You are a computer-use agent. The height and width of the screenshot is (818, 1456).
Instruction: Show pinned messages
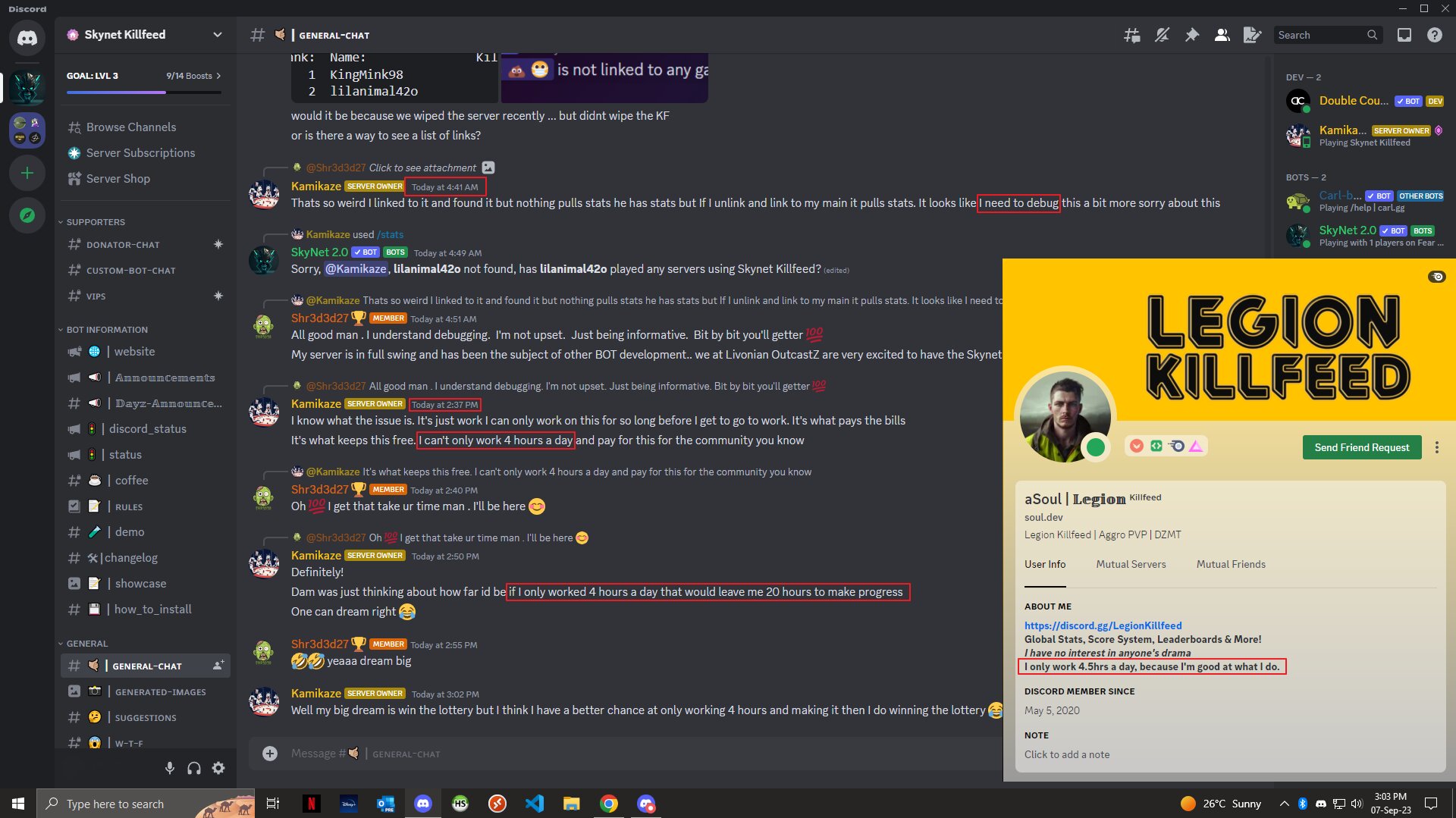(1192, 35)
